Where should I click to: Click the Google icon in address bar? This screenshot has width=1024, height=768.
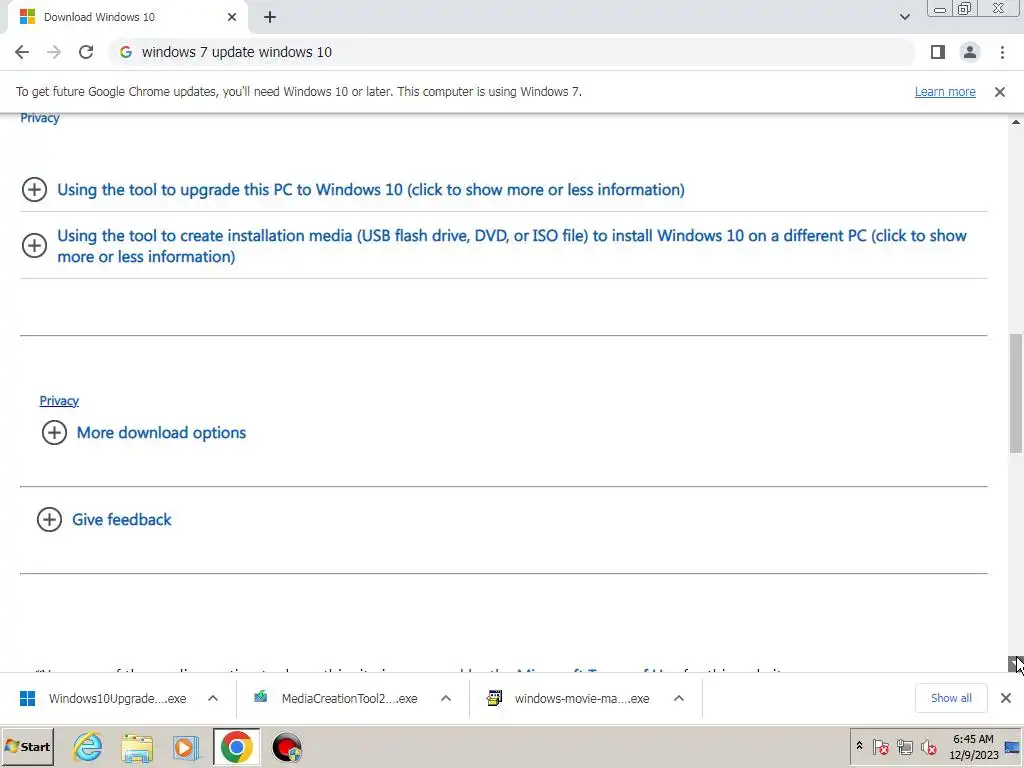[126, 52]
